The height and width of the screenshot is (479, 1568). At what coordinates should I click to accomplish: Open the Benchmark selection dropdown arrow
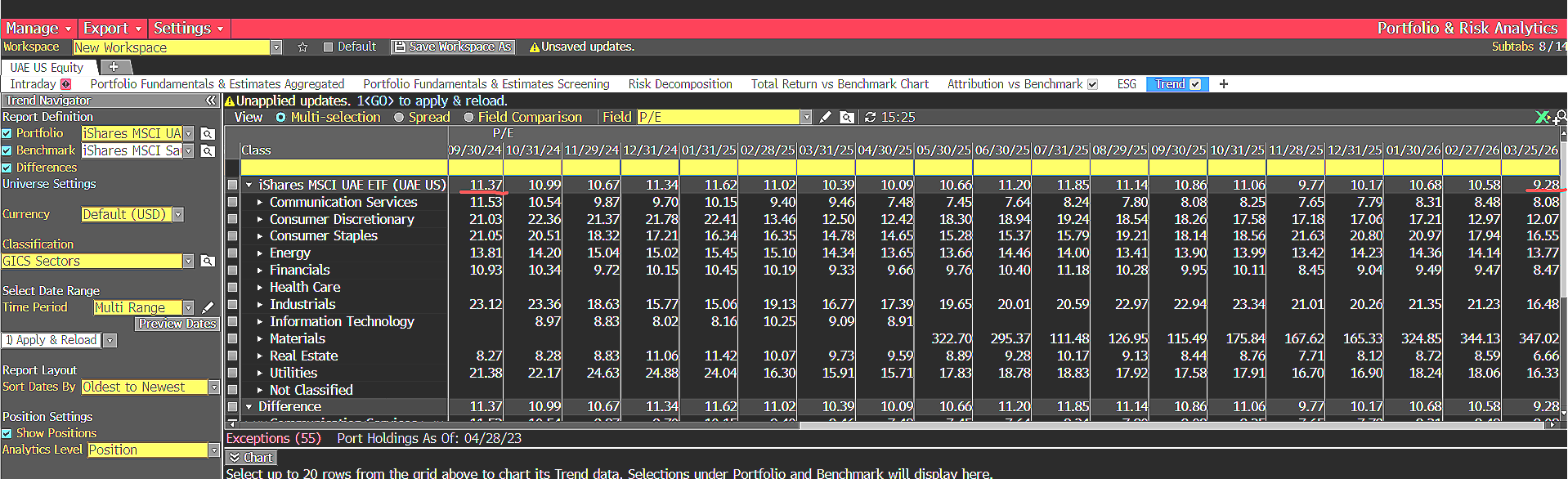tap(189, 151)
